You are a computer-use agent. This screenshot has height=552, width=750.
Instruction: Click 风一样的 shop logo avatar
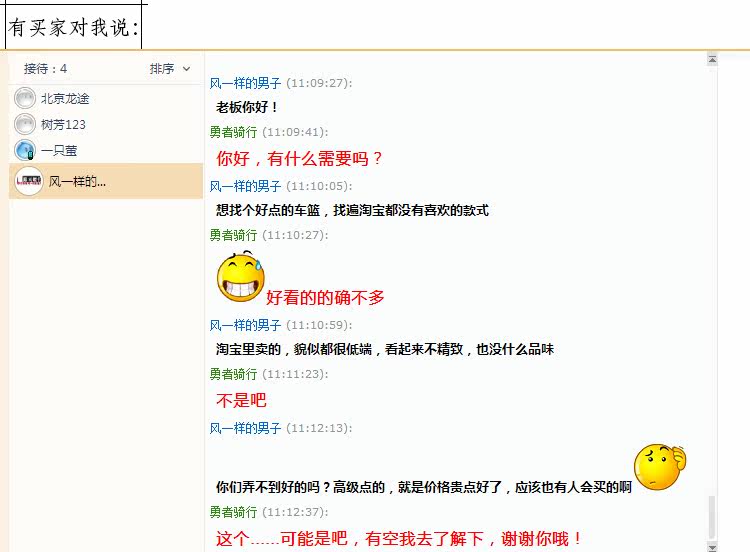(x=29, y=181)
